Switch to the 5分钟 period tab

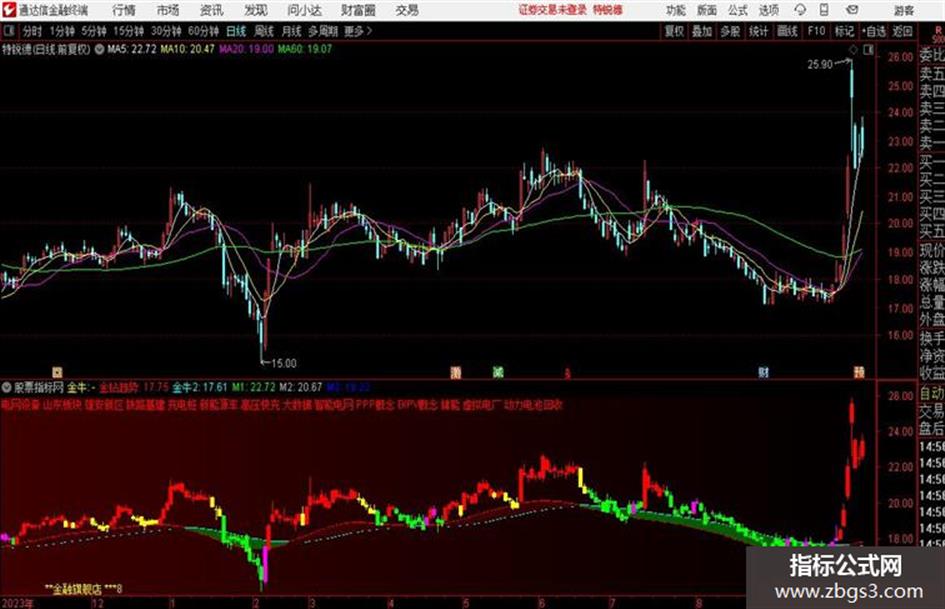coord(93,31)
